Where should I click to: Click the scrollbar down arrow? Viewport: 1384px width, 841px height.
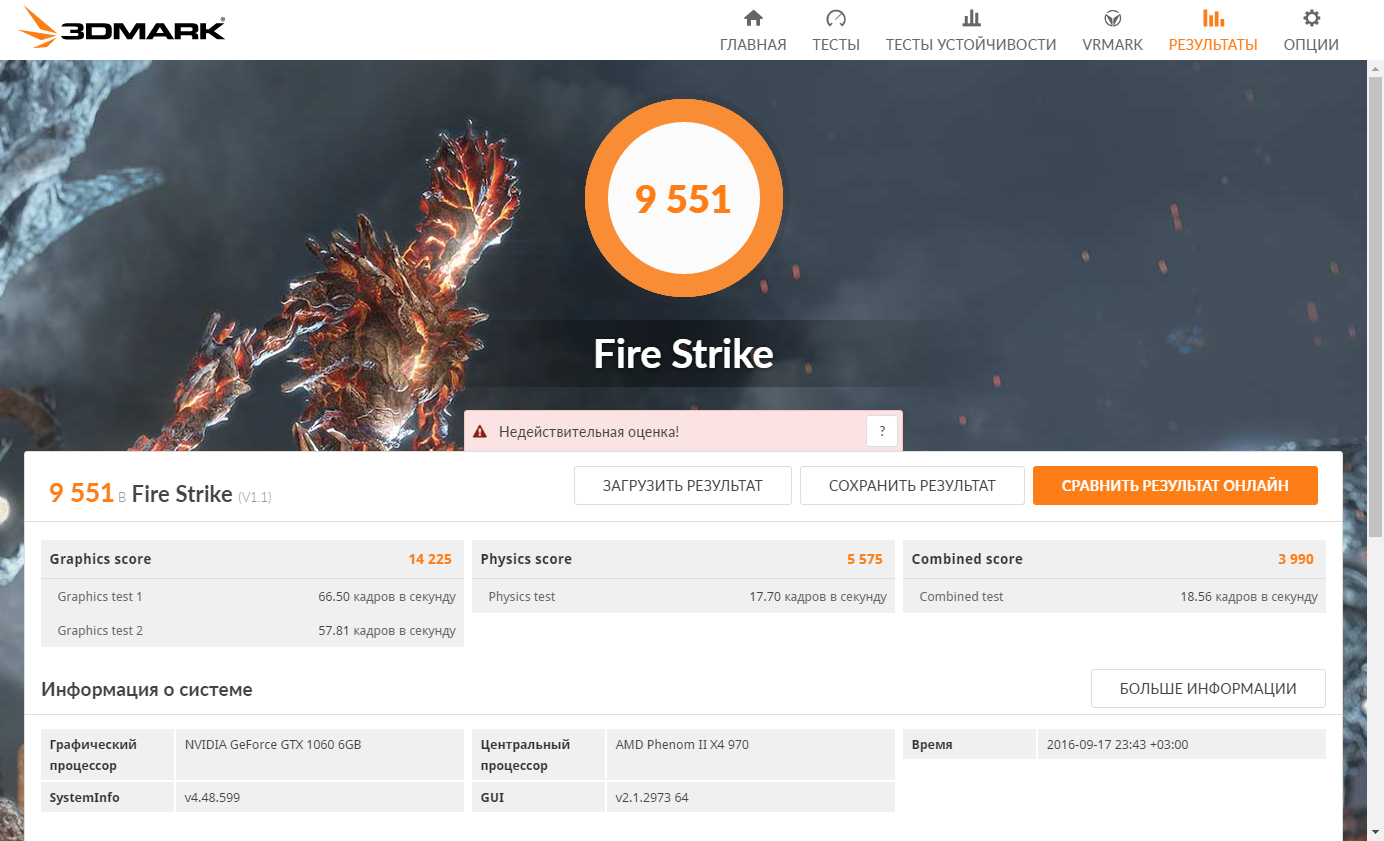click(x=1375, y=833)
